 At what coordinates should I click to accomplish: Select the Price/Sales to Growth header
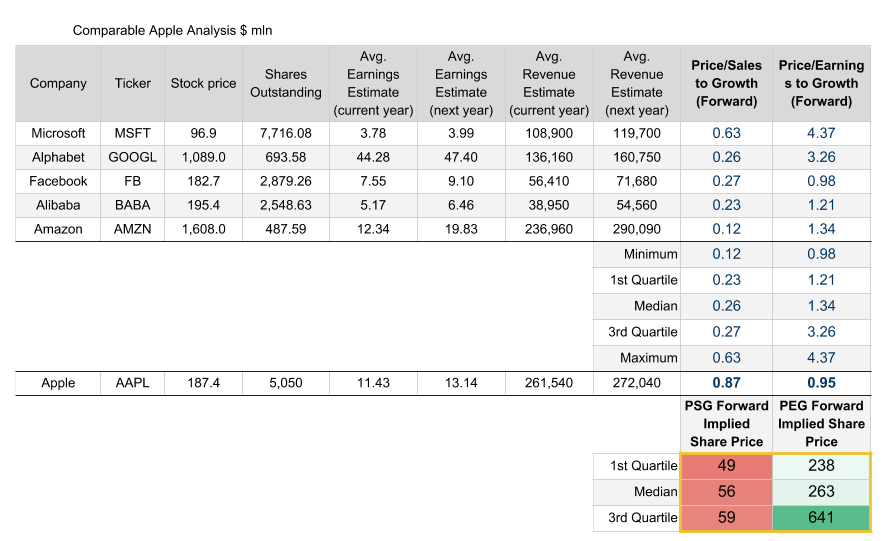point(726,84)
